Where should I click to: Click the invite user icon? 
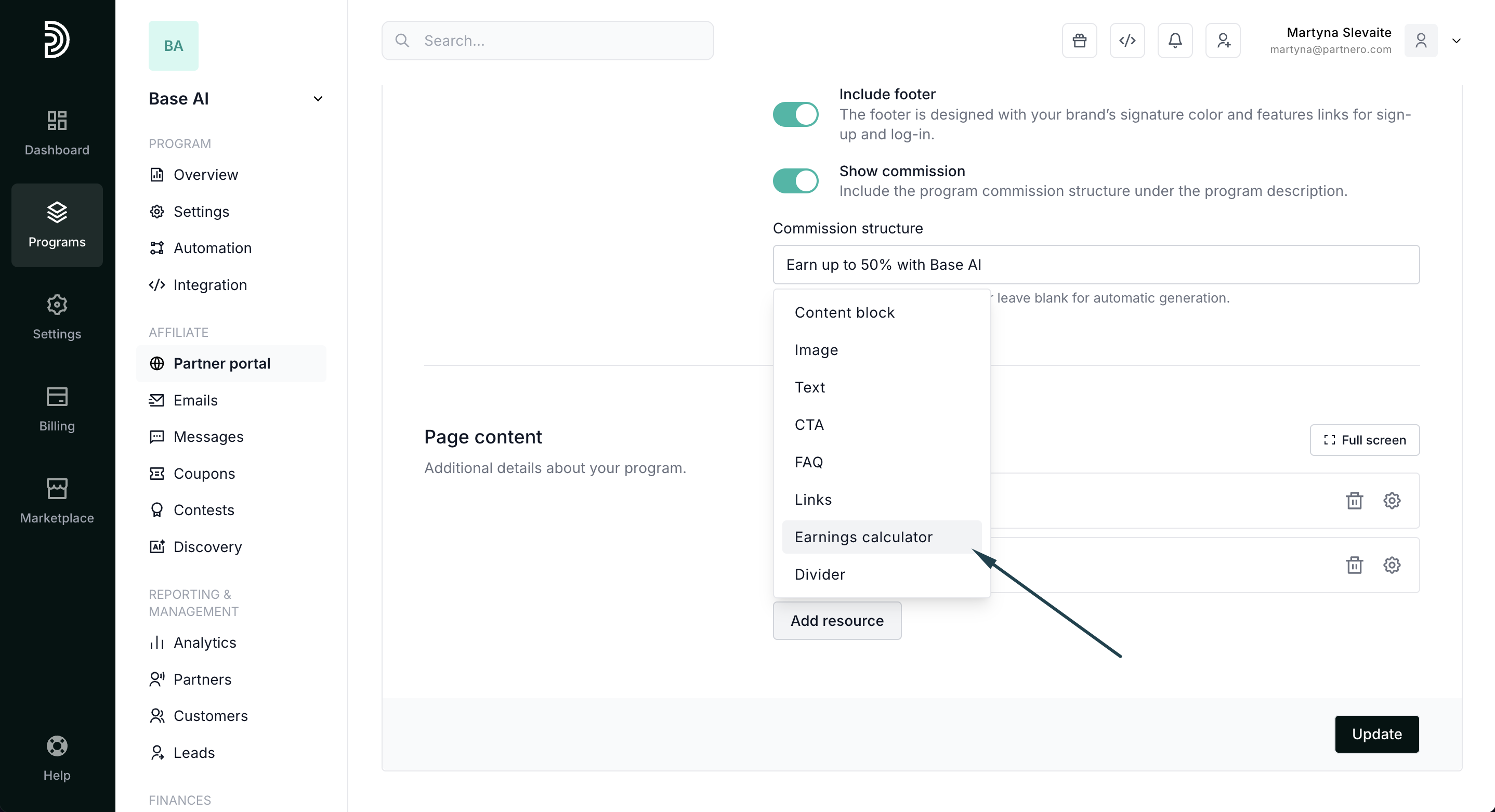tap(1223, 41)
